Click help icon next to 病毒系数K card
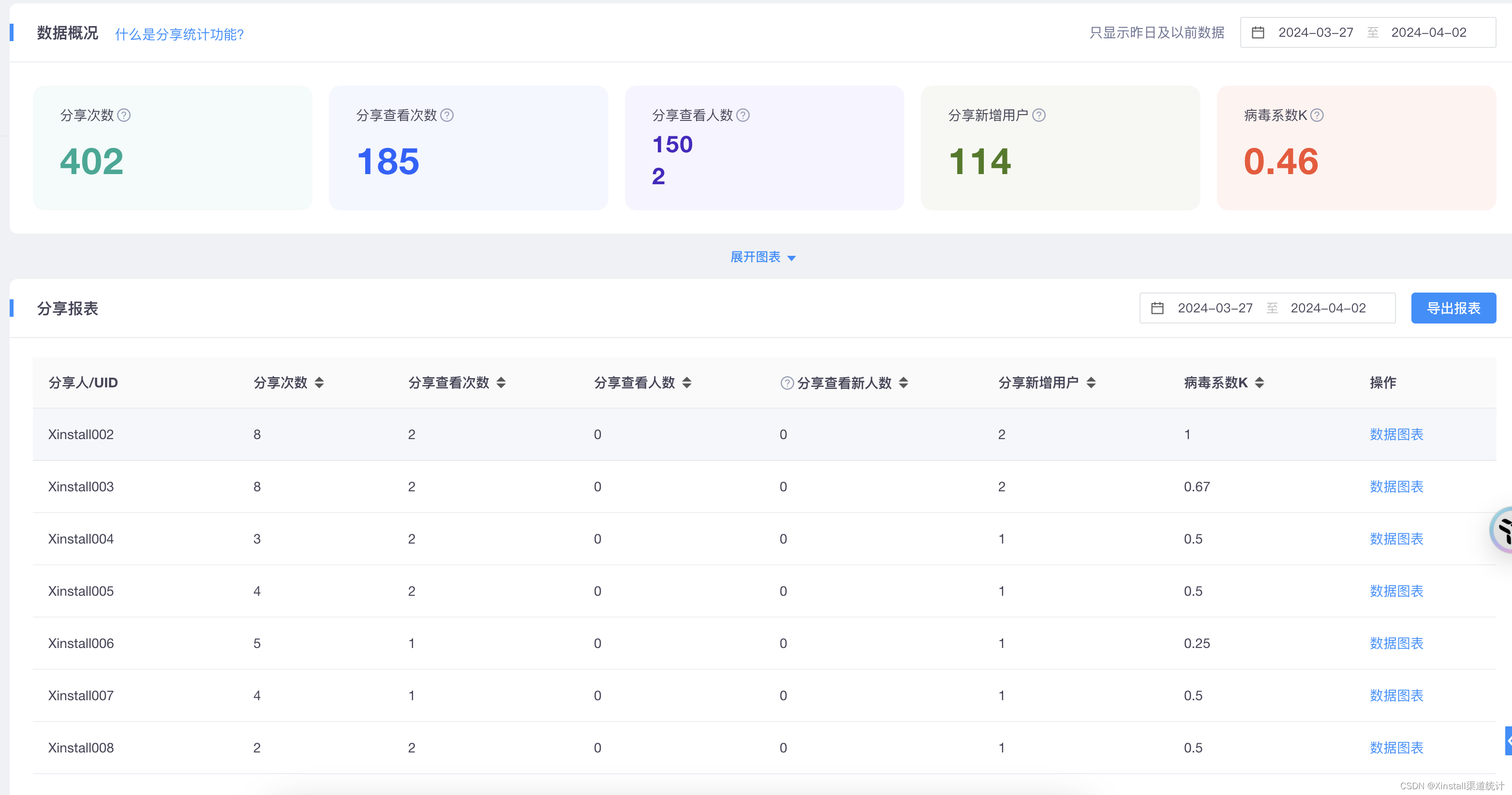This screenshot has height=795, width=1512. point(1317,115)
